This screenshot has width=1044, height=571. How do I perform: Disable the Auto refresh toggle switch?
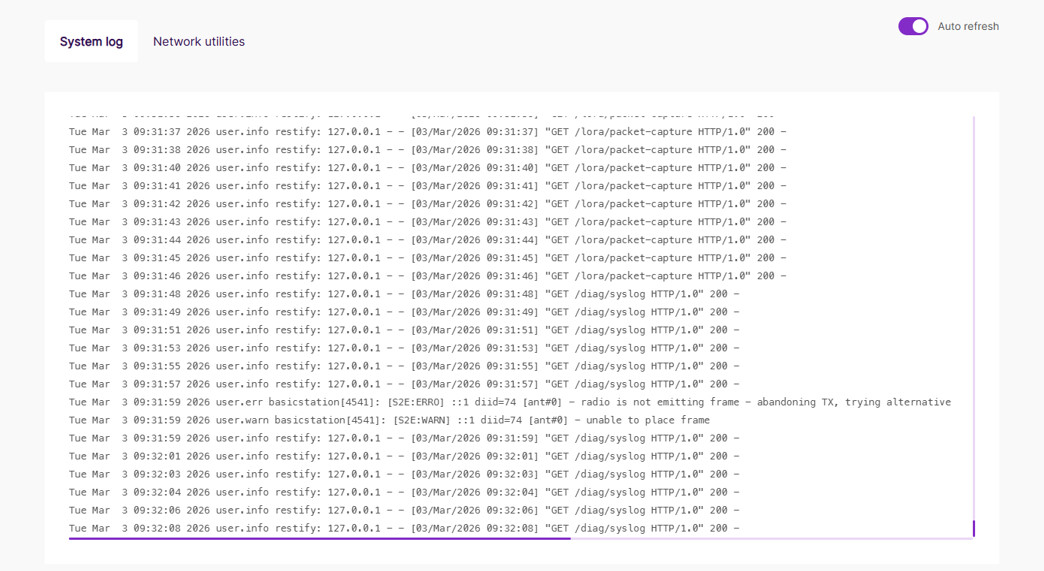click(x=912, y=26)
